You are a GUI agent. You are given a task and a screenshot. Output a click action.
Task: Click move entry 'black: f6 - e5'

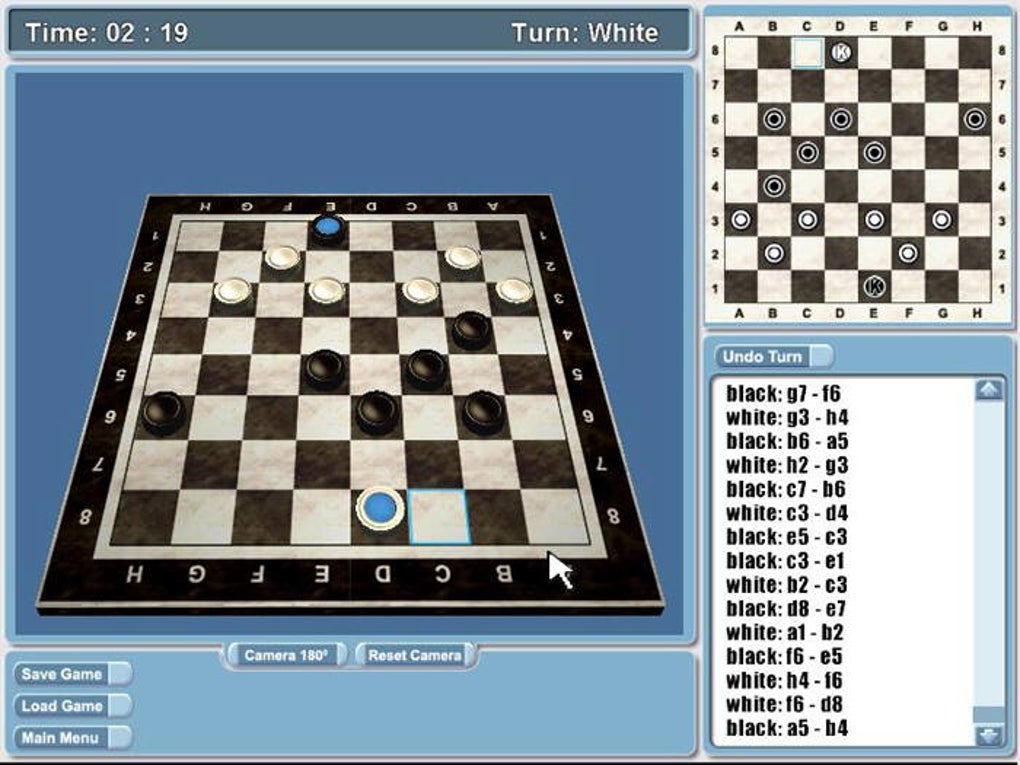(x=784, y=656)
